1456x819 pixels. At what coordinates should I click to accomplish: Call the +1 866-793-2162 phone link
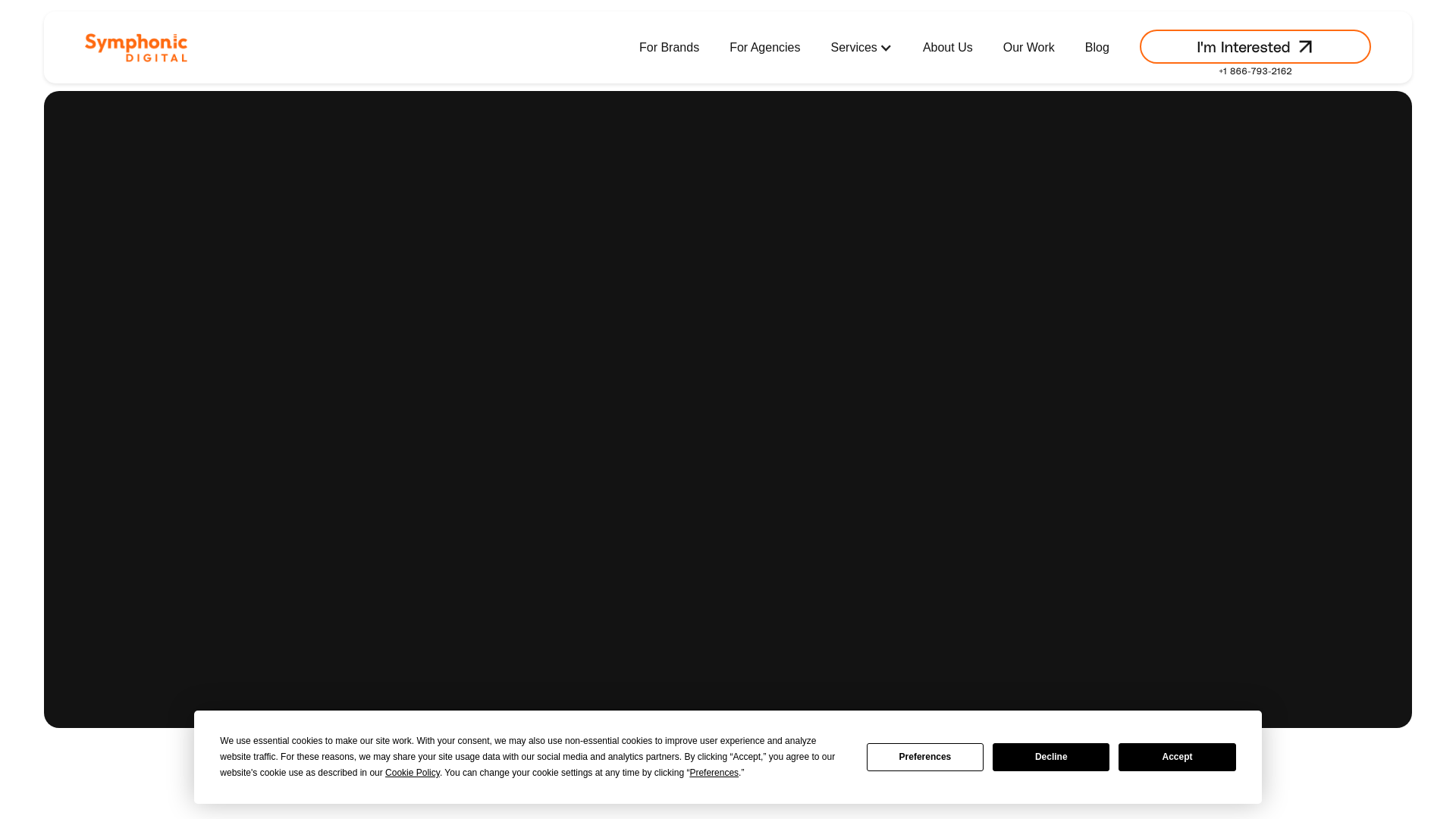(1255, 71)
